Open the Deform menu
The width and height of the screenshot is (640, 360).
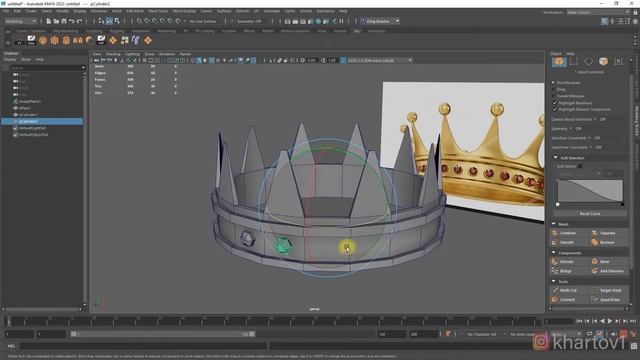tap(242, 11)
